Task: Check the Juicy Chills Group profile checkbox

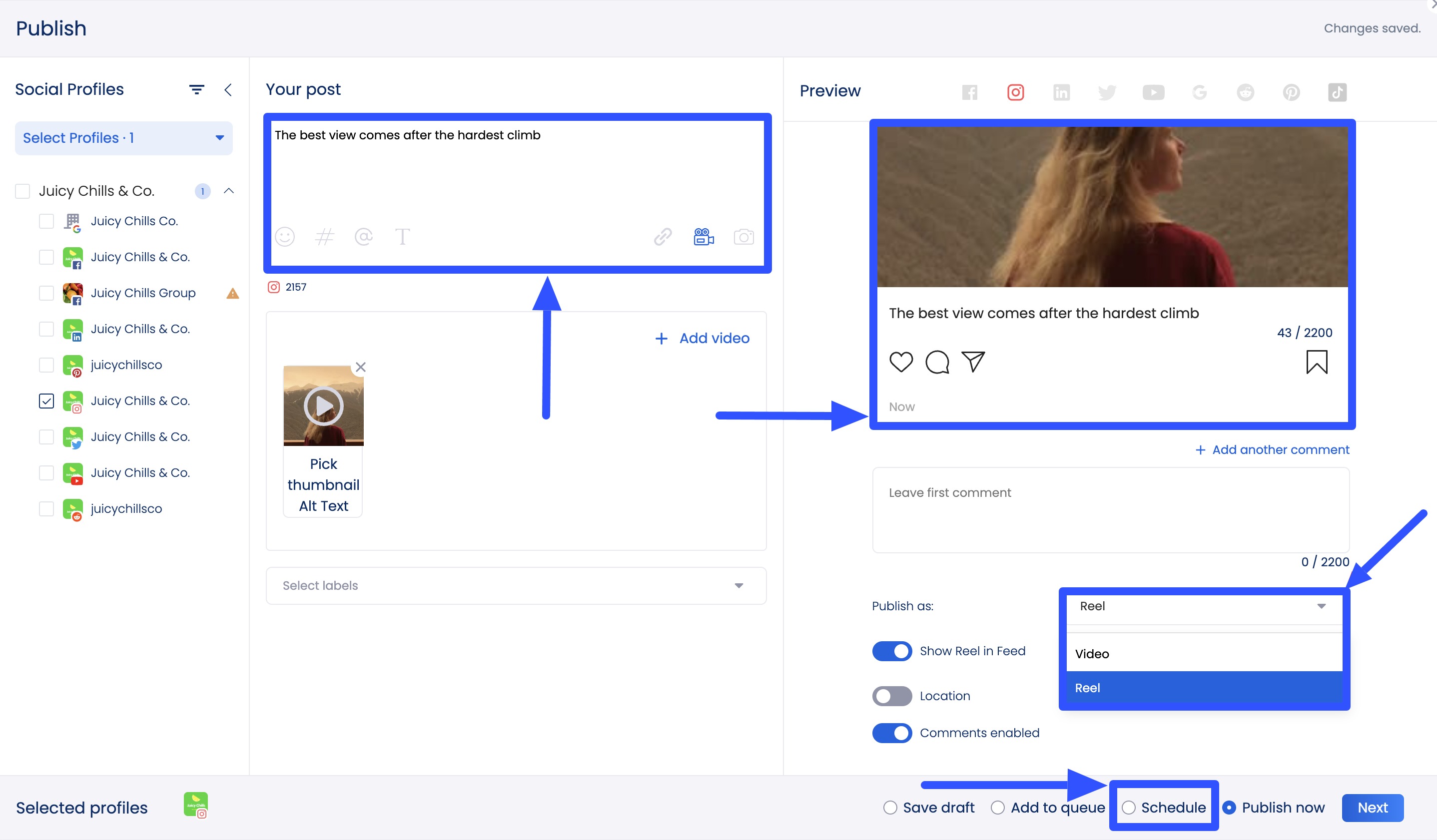Action: (46, 293)
